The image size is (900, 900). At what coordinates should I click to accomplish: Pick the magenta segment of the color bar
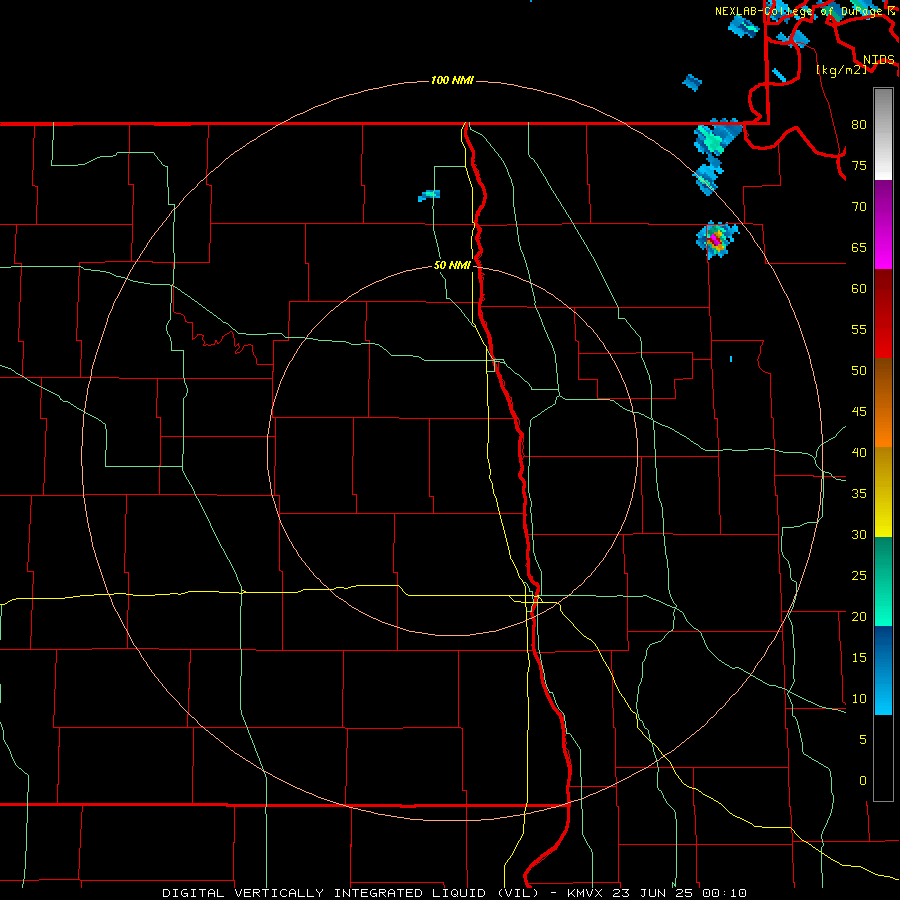point(883,224)
